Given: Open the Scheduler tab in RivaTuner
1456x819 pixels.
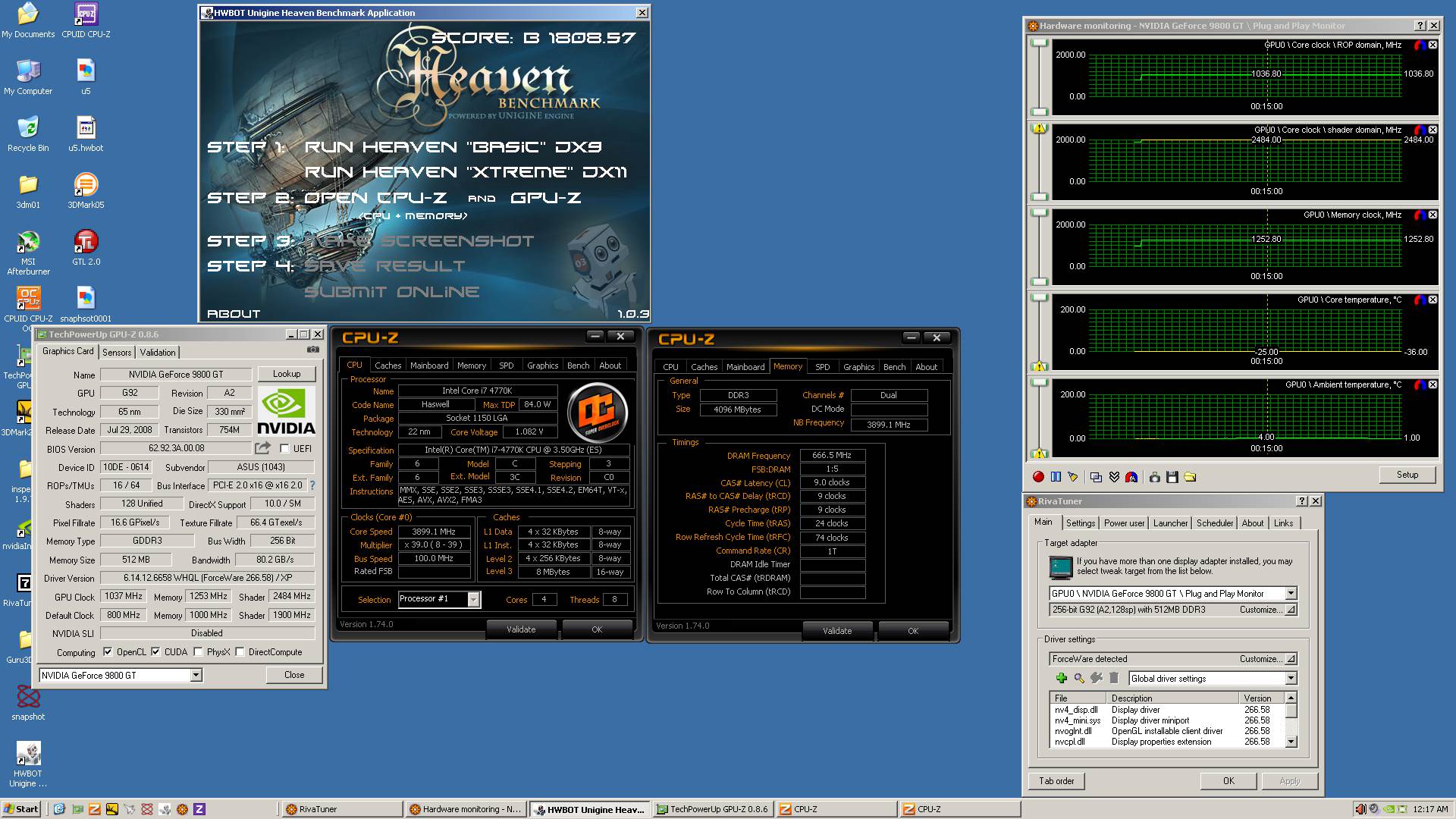Looking at the screenshot, I should pyautogui.click(x=1214, y=523).
